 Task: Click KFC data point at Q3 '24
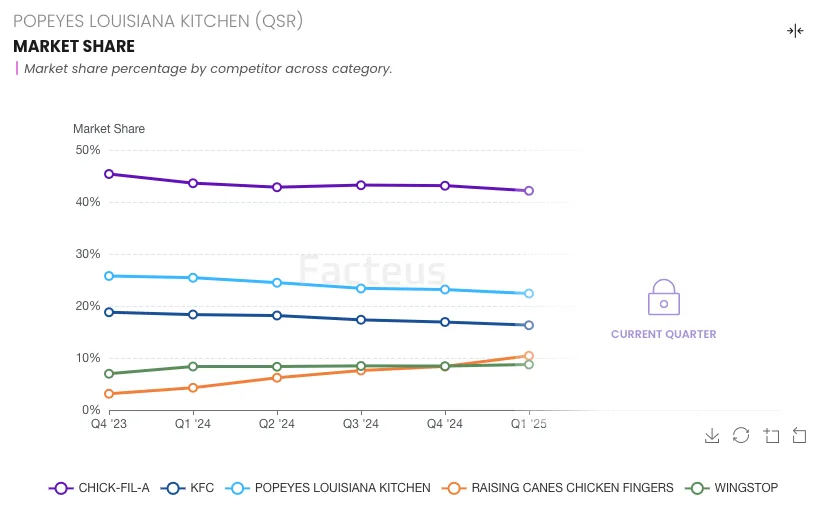click(x=361, y=320)
